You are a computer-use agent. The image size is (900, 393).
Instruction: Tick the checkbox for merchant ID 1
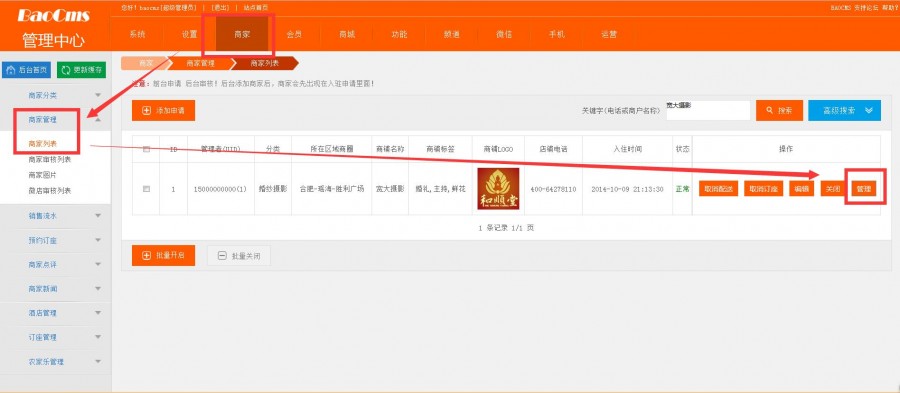click(x=146, y=189)
